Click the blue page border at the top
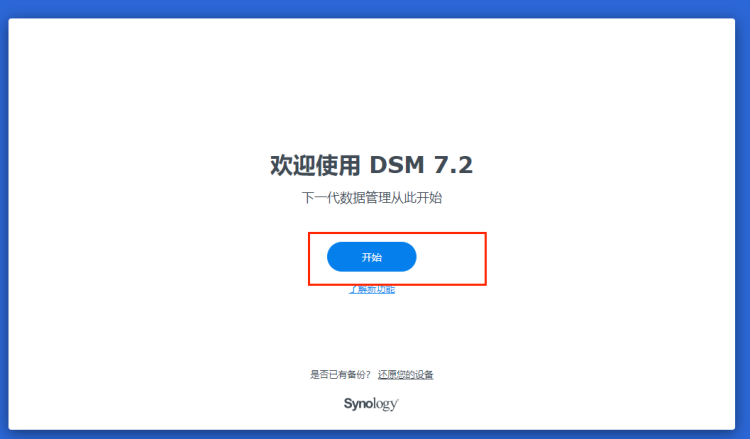The image size is (750, 439). (375, 9)
